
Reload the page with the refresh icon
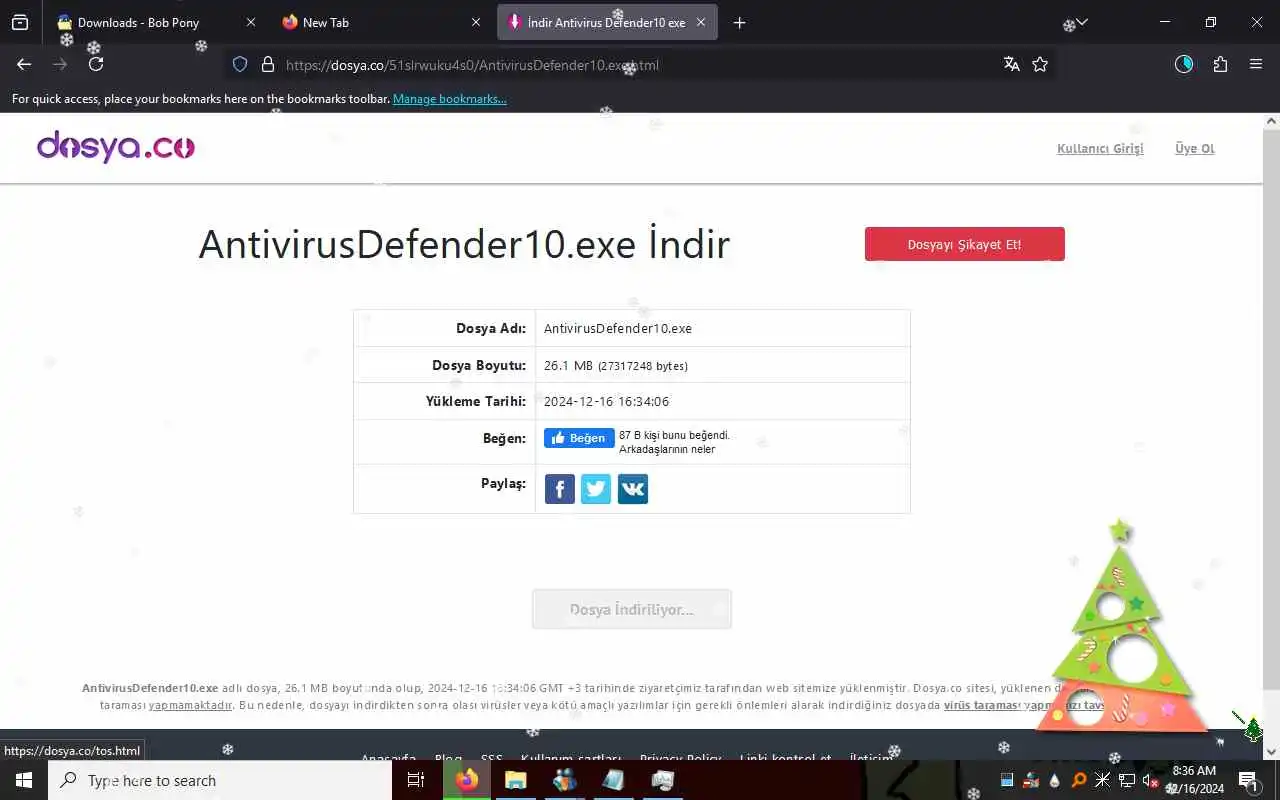96,64
